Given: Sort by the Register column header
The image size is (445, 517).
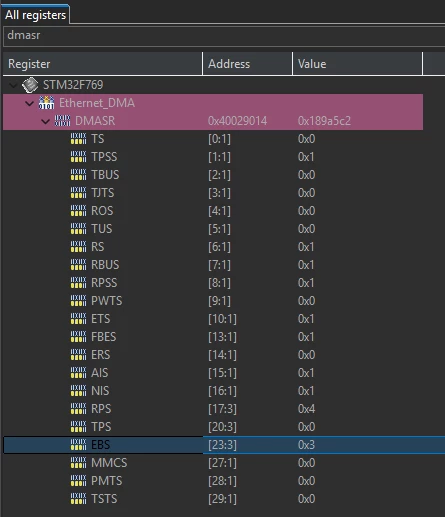Looking at the screenshot, I should 103,64.
